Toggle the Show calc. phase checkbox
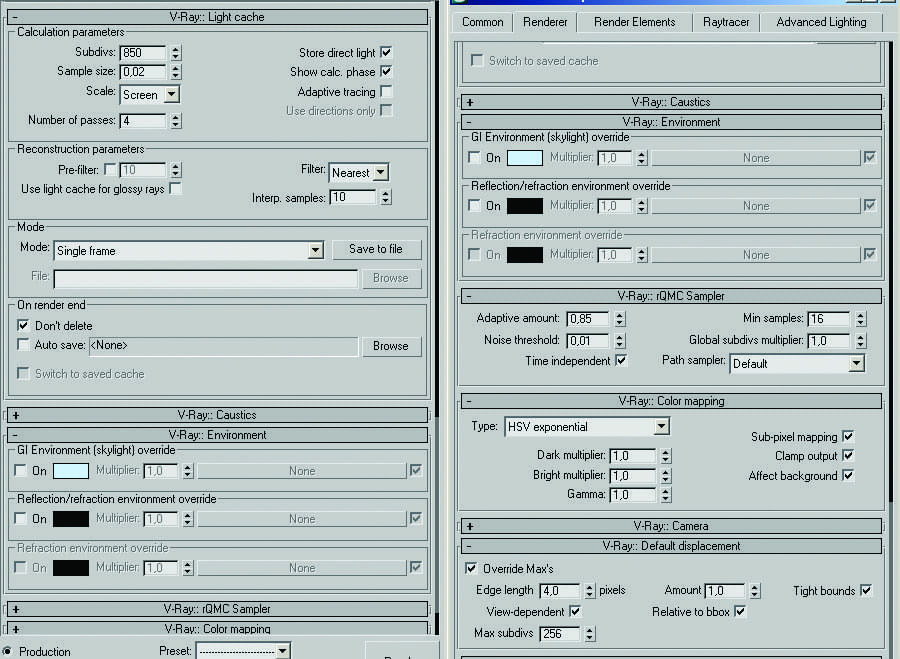The width and height of the screenshot is (900, 659). [x=386, y=71]
